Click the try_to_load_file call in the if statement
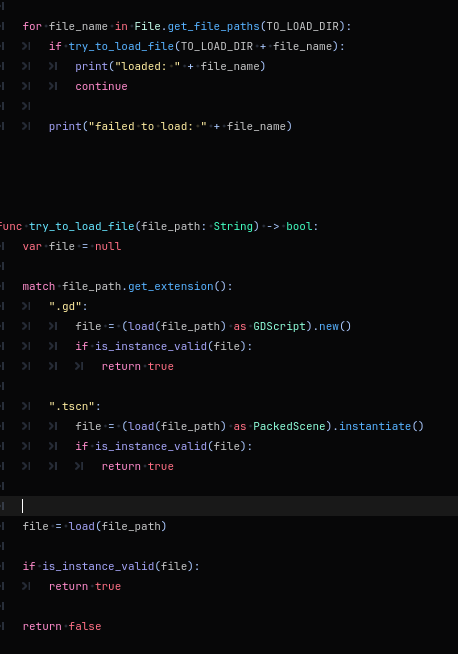This screenshot has height=654, width=458. 121,46
